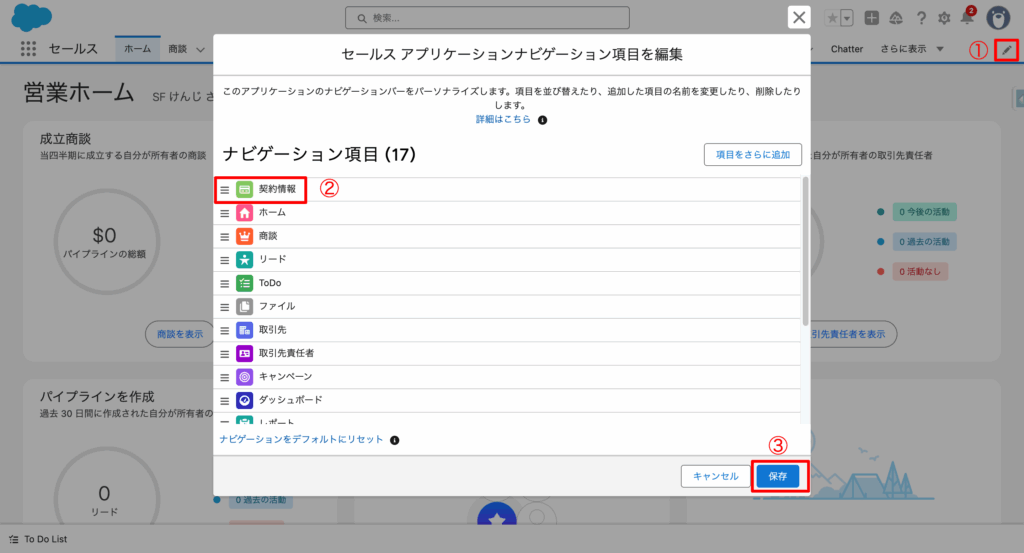Open the 商談 tab dropdown chevron
This screenshot has width=1024, height=553.
click(x=201, y=49)
